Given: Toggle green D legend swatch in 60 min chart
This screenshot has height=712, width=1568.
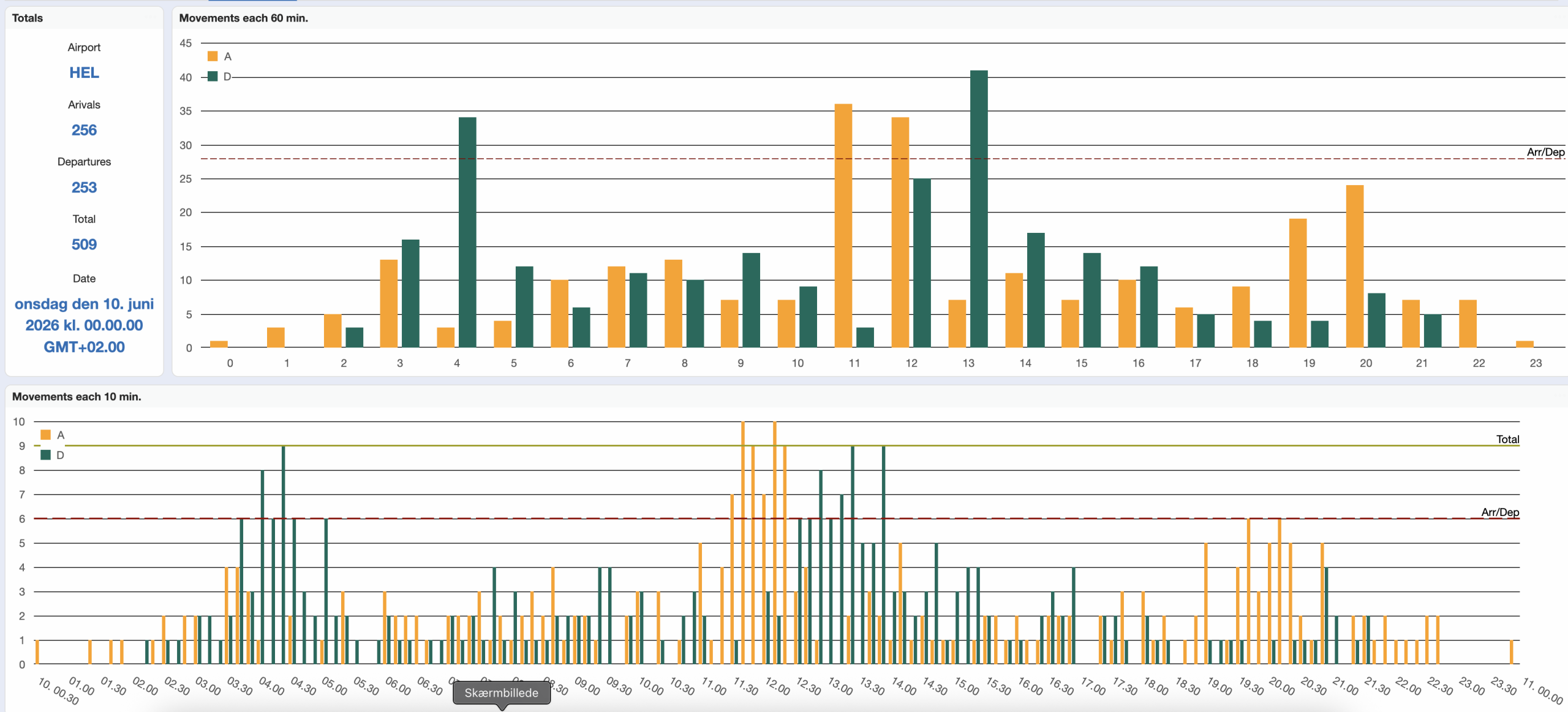Looking at the screenshot, I should pos(213,77).
